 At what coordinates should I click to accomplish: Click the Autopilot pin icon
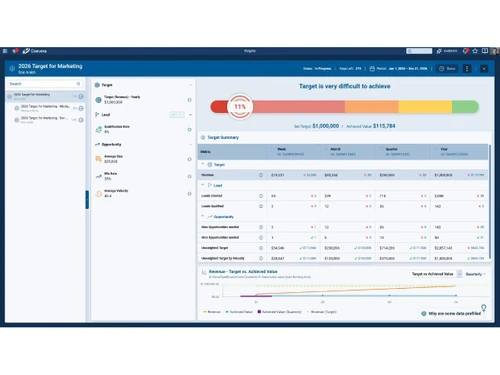tap(439, 51)
